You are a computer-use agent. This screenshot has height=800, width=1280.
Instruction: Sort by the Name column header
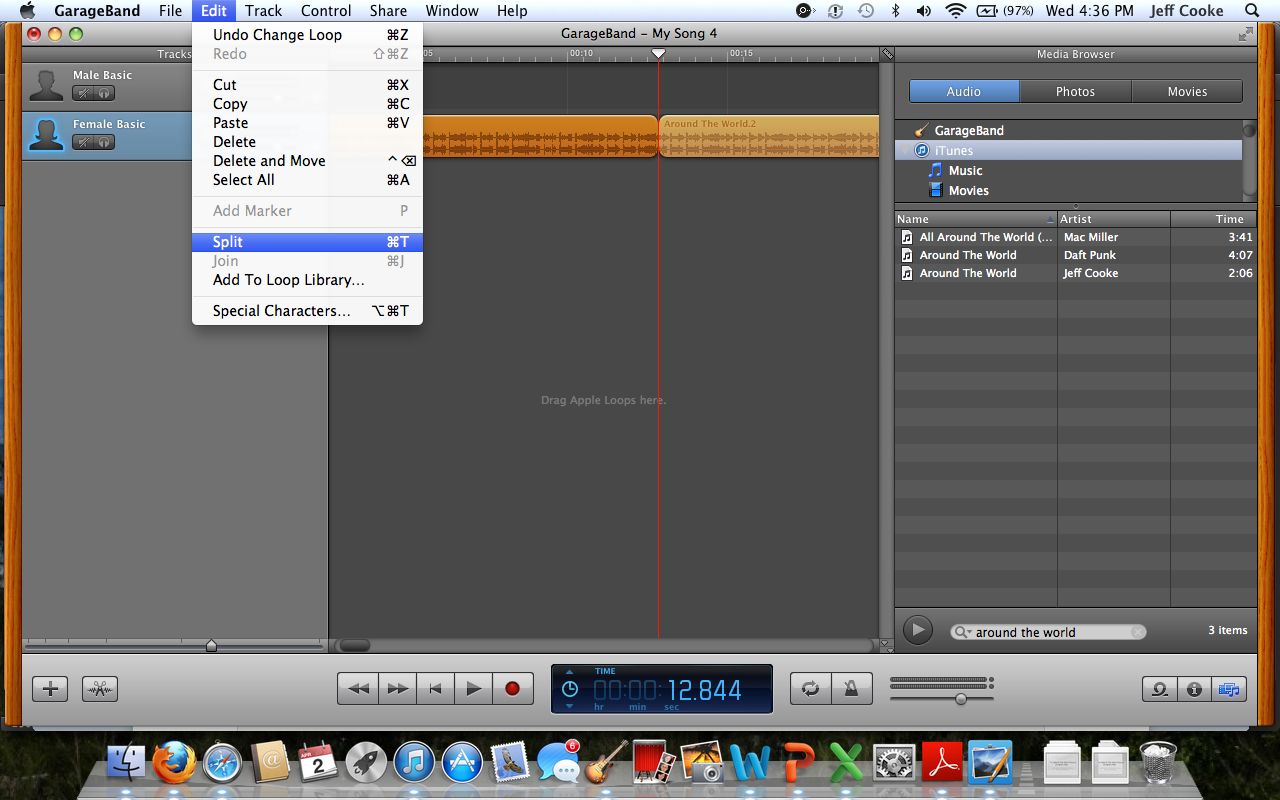tap(976, 219)
